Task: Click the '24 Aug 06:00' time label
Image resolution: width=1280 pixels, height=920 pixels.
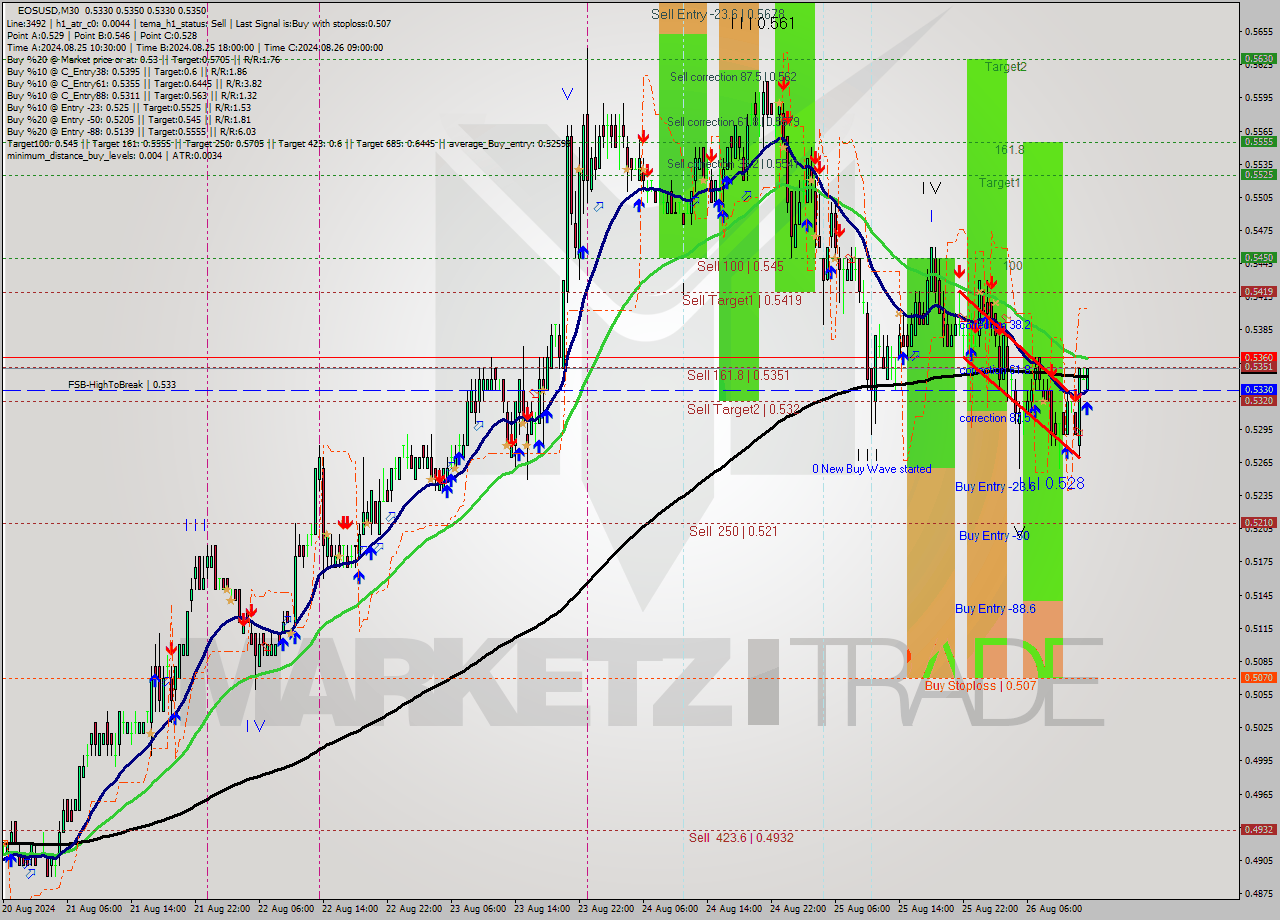Action: tap(670, 908)
